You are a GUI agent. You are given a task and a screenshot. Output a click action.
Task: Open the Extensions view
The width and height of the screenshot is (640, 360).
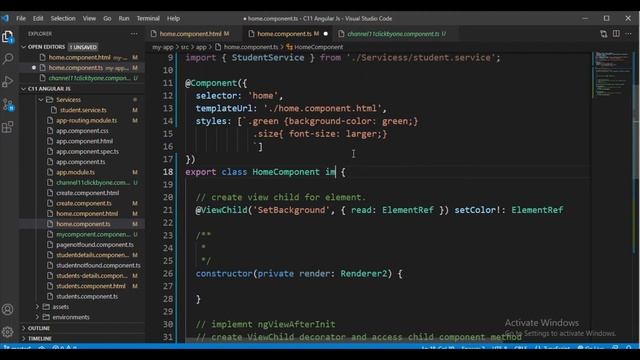pos(7,127)
